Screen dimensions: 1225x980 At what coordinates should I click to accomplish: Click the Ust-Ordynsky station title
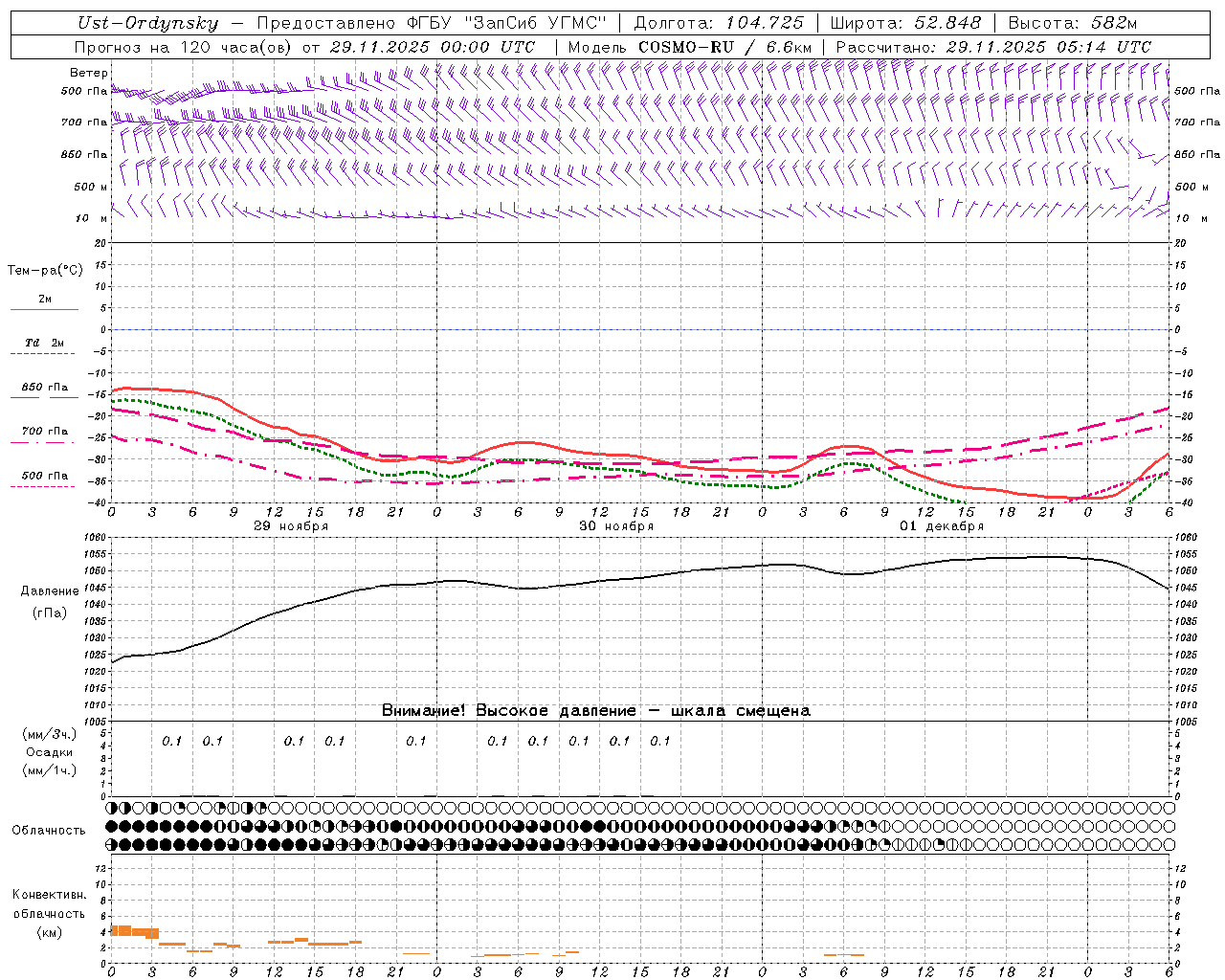point(148,23)
